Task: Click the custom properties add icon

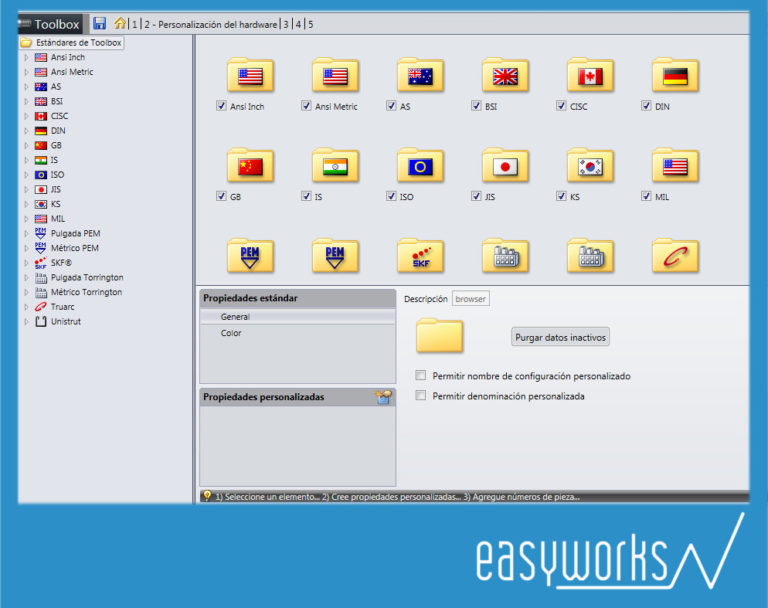Action: pos(384,397)
